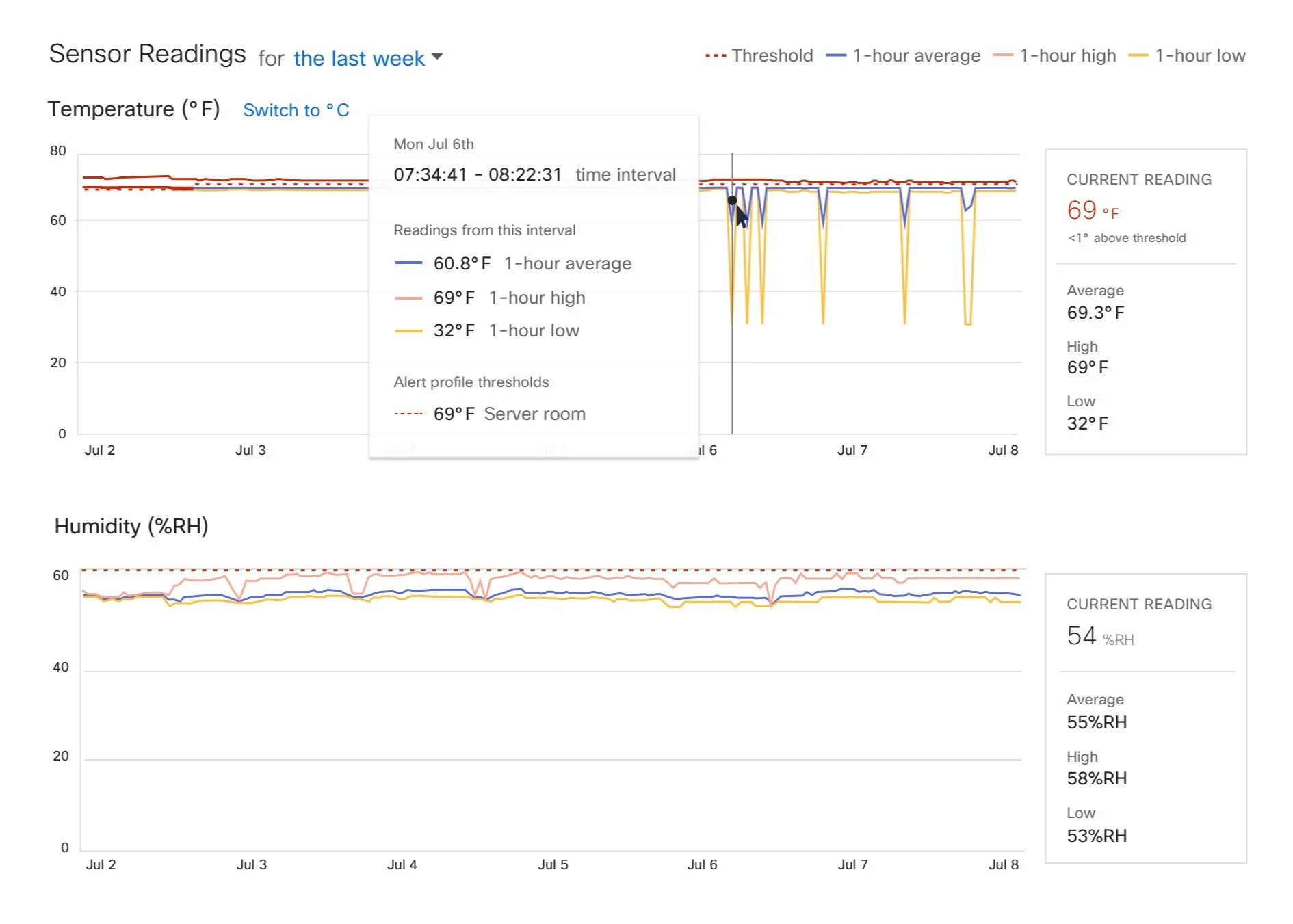Click '69°F Server room' alert threshold row
Image resolution: width=1293 pixels, height=924 pixels.
pos(490,414)
